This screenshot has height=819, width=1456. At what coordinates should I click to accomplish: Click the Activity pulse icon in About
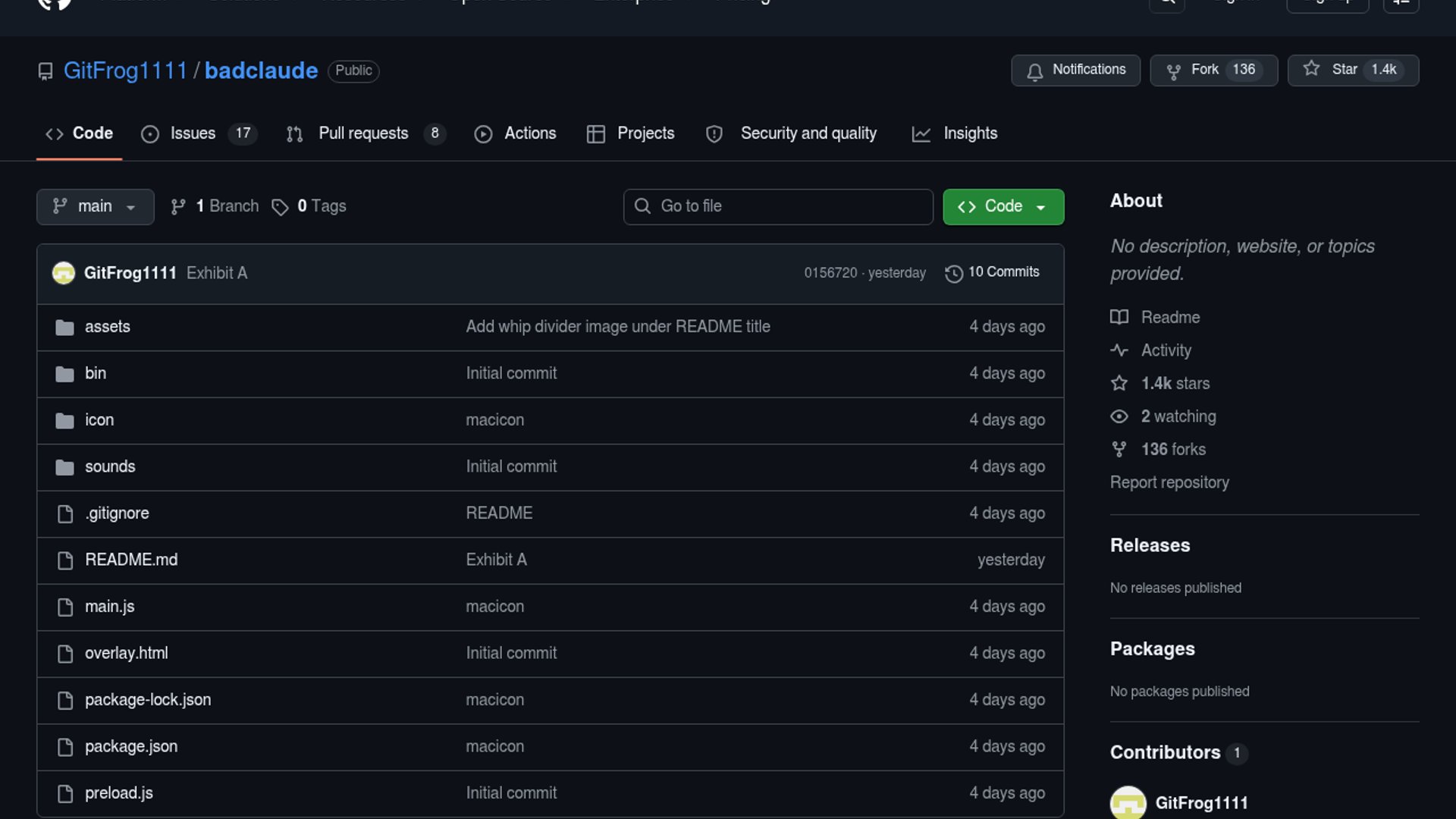(1119, 350)
